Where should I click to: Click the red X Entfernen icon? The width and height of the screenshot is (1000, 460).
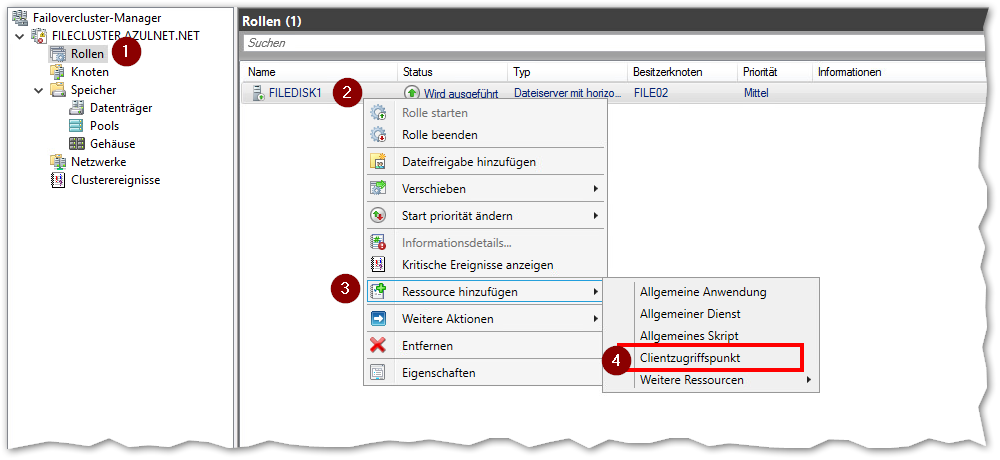tap(378, 346)
